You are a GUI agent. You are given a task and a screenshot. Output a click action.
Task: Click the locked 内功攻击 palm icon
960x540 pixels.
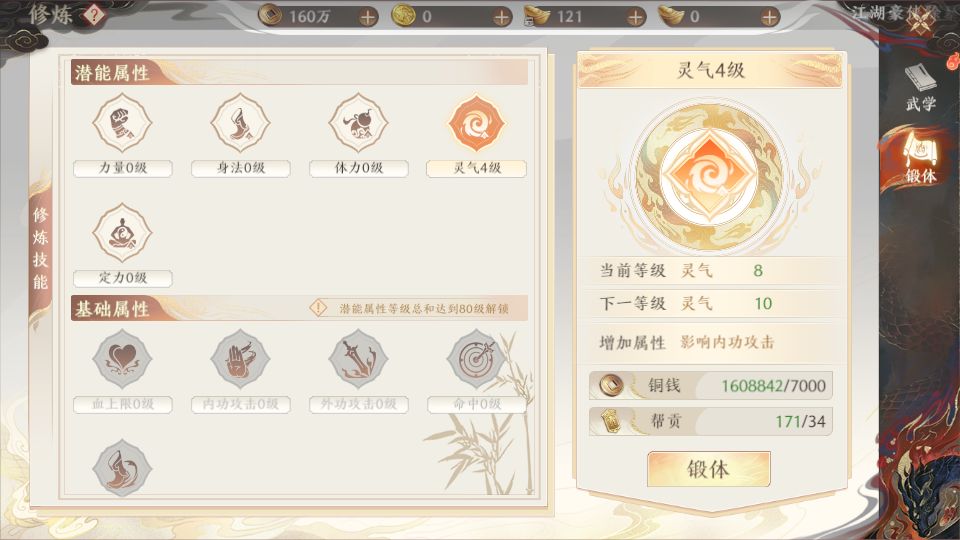click(x=241, y=359)
